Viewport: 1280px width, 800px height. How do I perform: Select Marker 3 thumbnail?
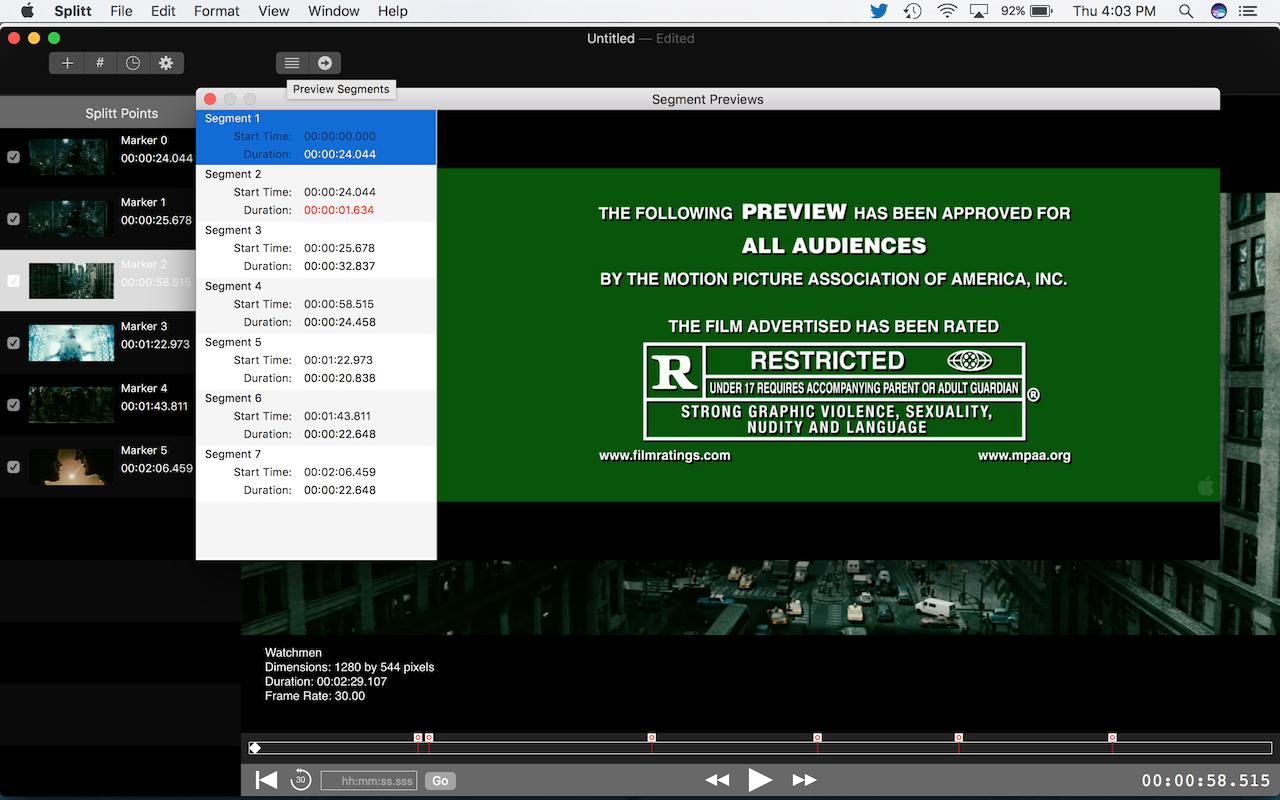pyautogui.click(x=70, y=343)
